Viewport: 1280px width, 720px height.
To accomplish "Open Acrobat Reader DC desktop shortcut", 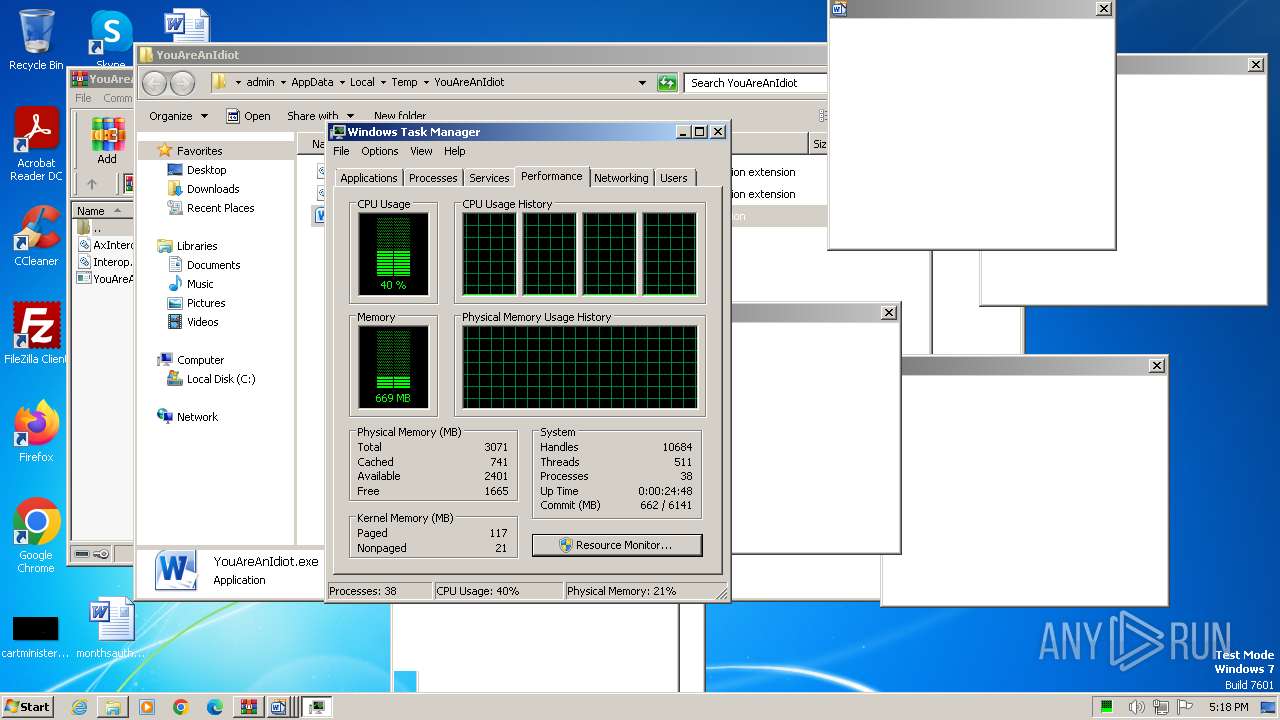I will pos(36,145).
